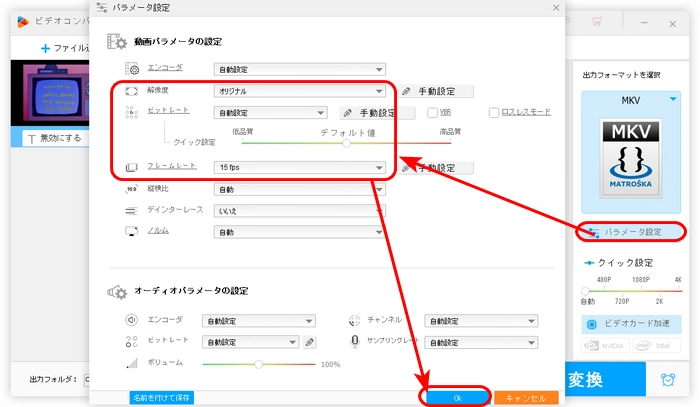This screenshot has width=700, height=407.
Task: Open the 解像度 dropdown showing オリジナル
Action: point(300,91)
